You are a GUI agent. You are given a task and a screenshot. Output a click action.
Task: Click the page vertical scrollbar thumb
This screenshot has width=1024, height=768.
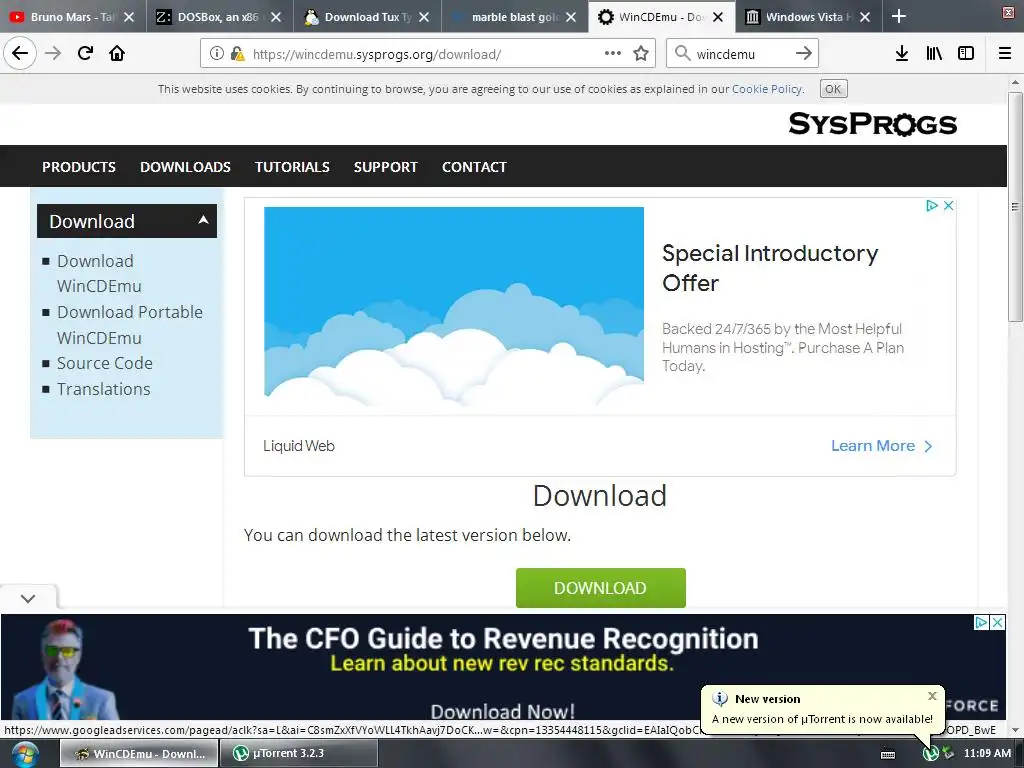1015,206
